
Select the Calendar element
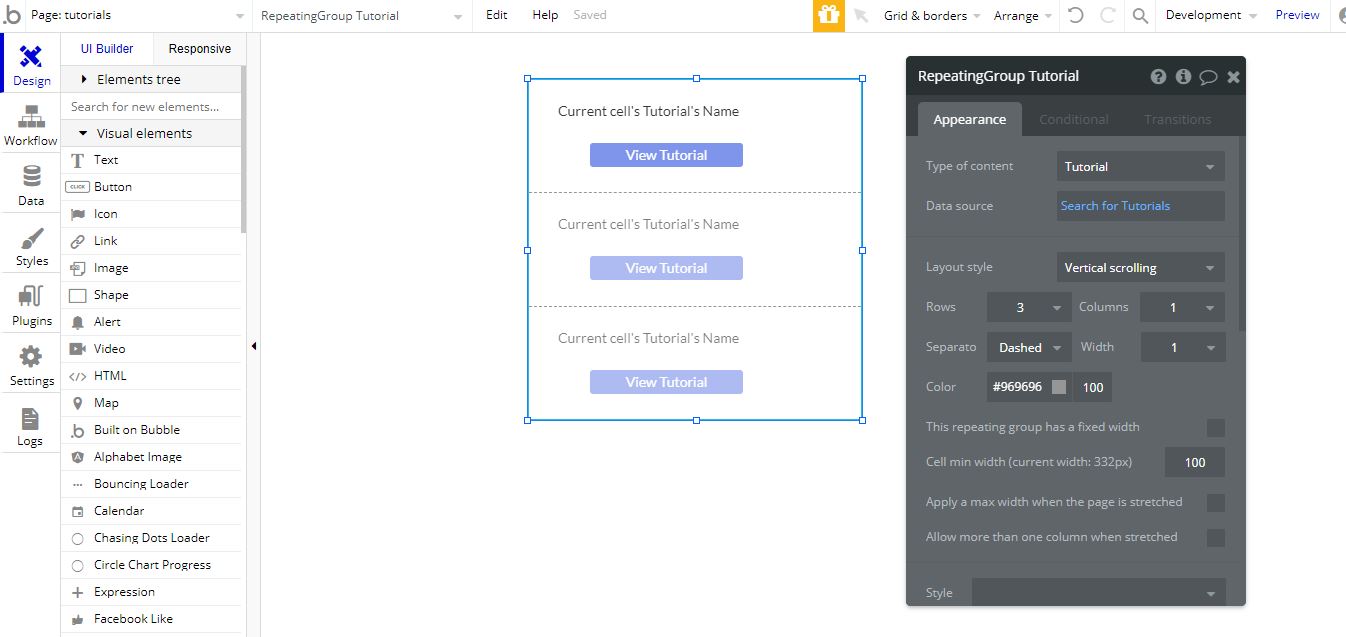pos(151,511)
